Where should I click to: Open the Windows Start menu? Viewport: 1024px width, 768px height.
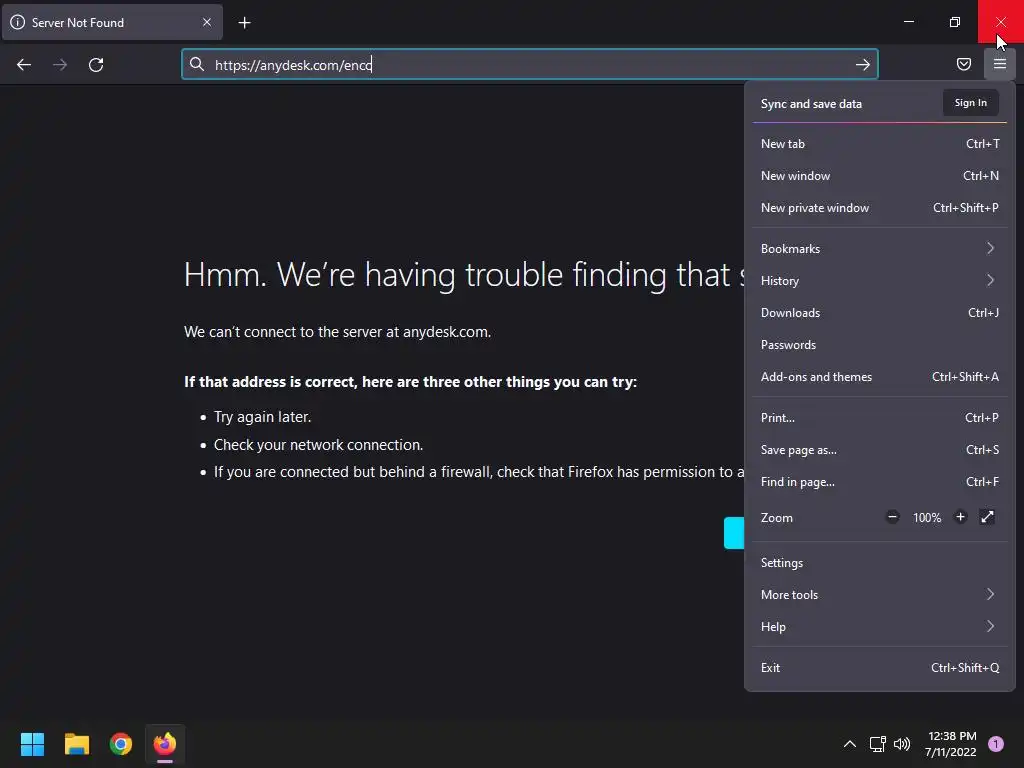tap(32, 744)
